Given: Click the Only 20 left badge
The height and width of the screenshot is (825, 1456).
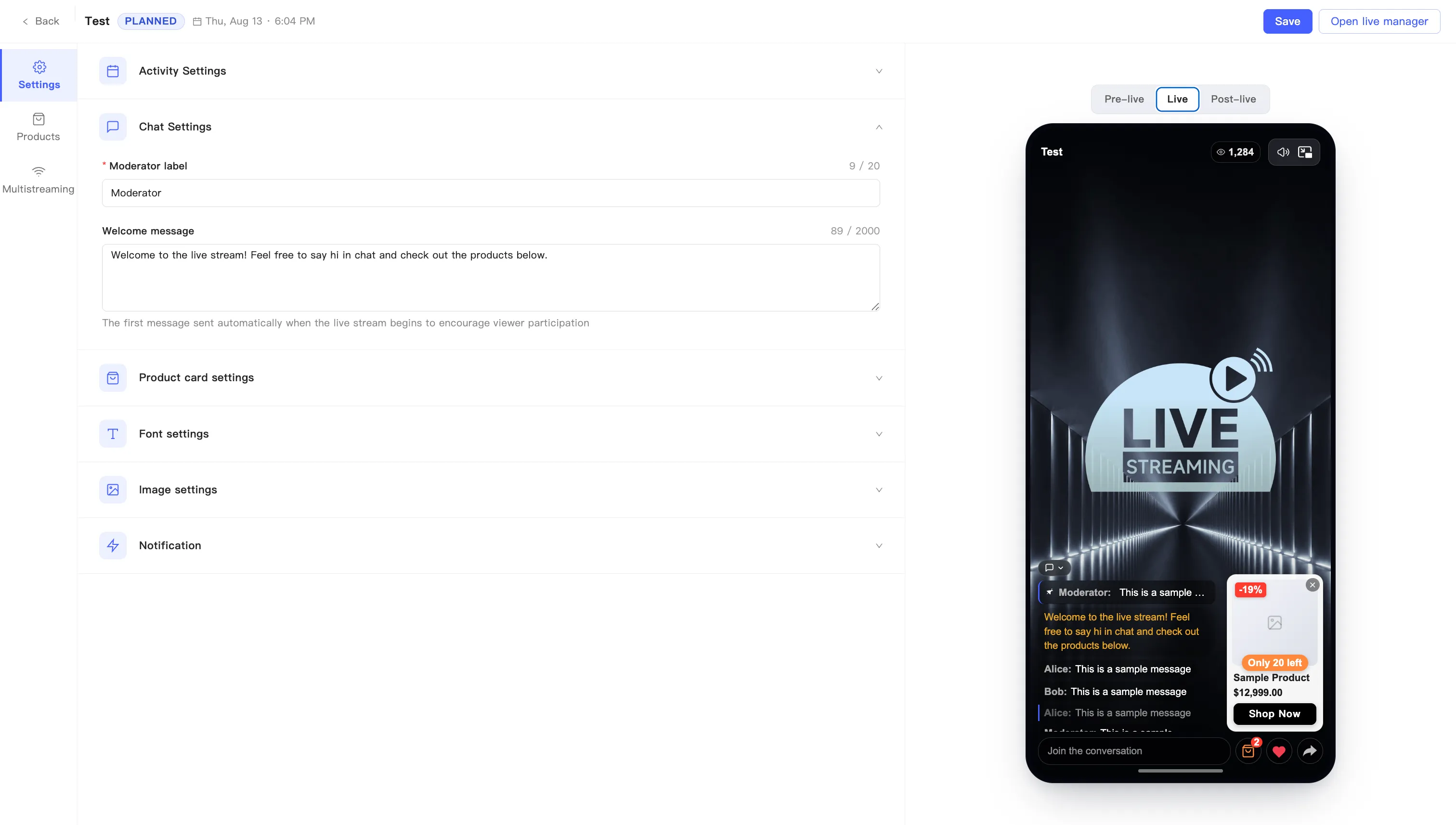Looking at the screenshot, I should pyautogui.click(x=1274, y=662).
